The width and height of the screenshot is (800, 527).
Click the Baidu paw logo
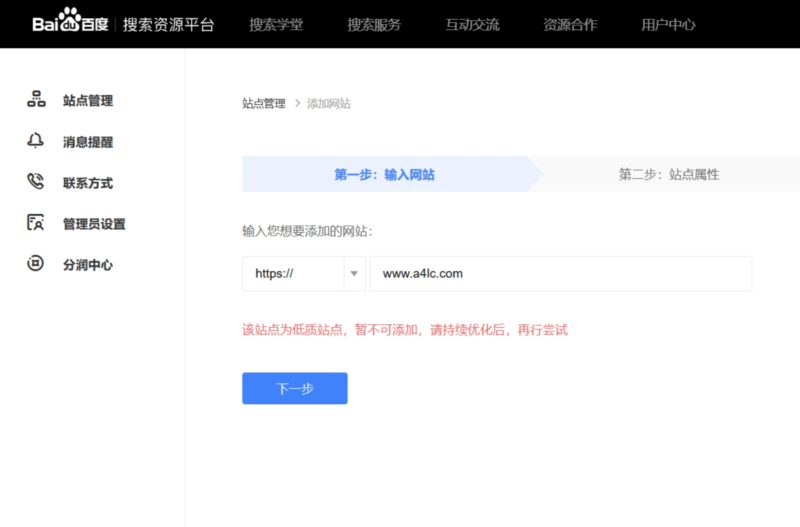69,22
